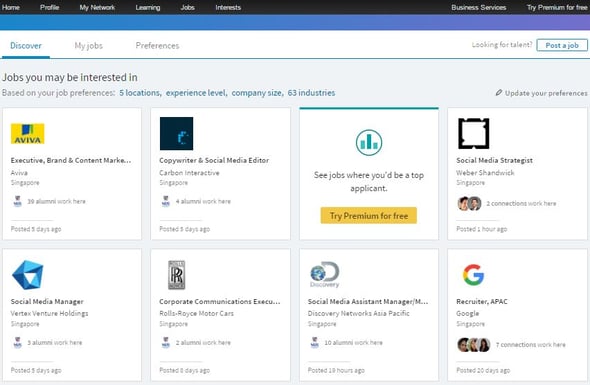Screen dimensions: 590x385
Task: Click the Post a job button
Action: [562, 45]
